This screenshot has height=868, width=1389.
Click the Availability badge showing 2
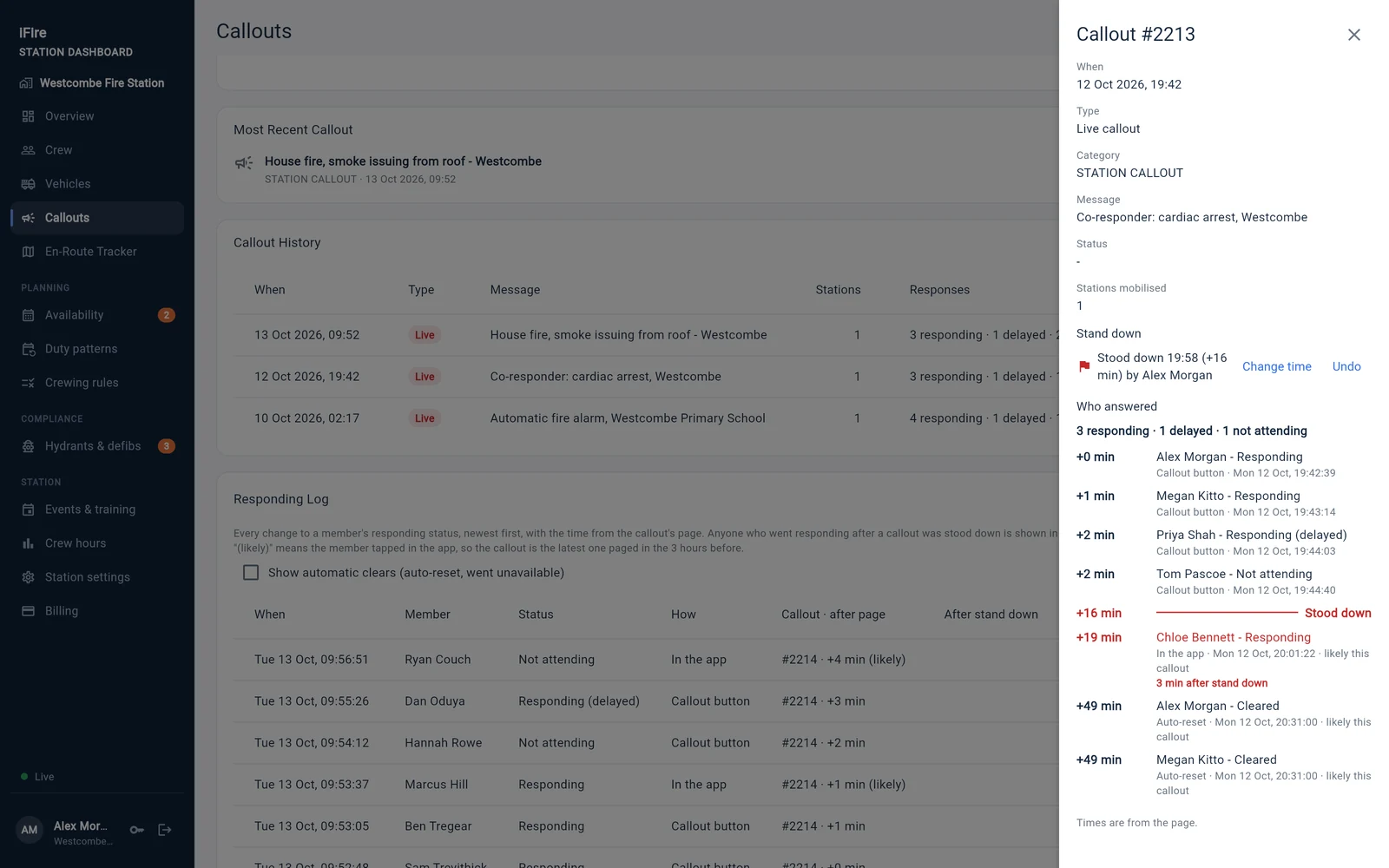[167, 315]
